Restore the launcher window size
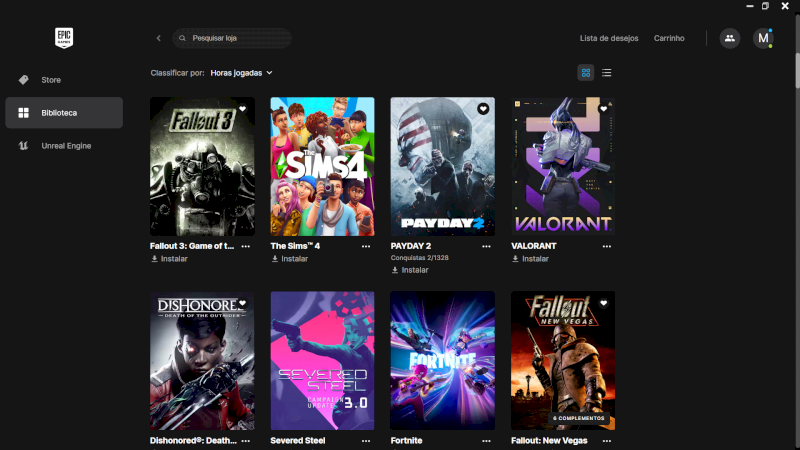800x450 pixels. (765, 6)
